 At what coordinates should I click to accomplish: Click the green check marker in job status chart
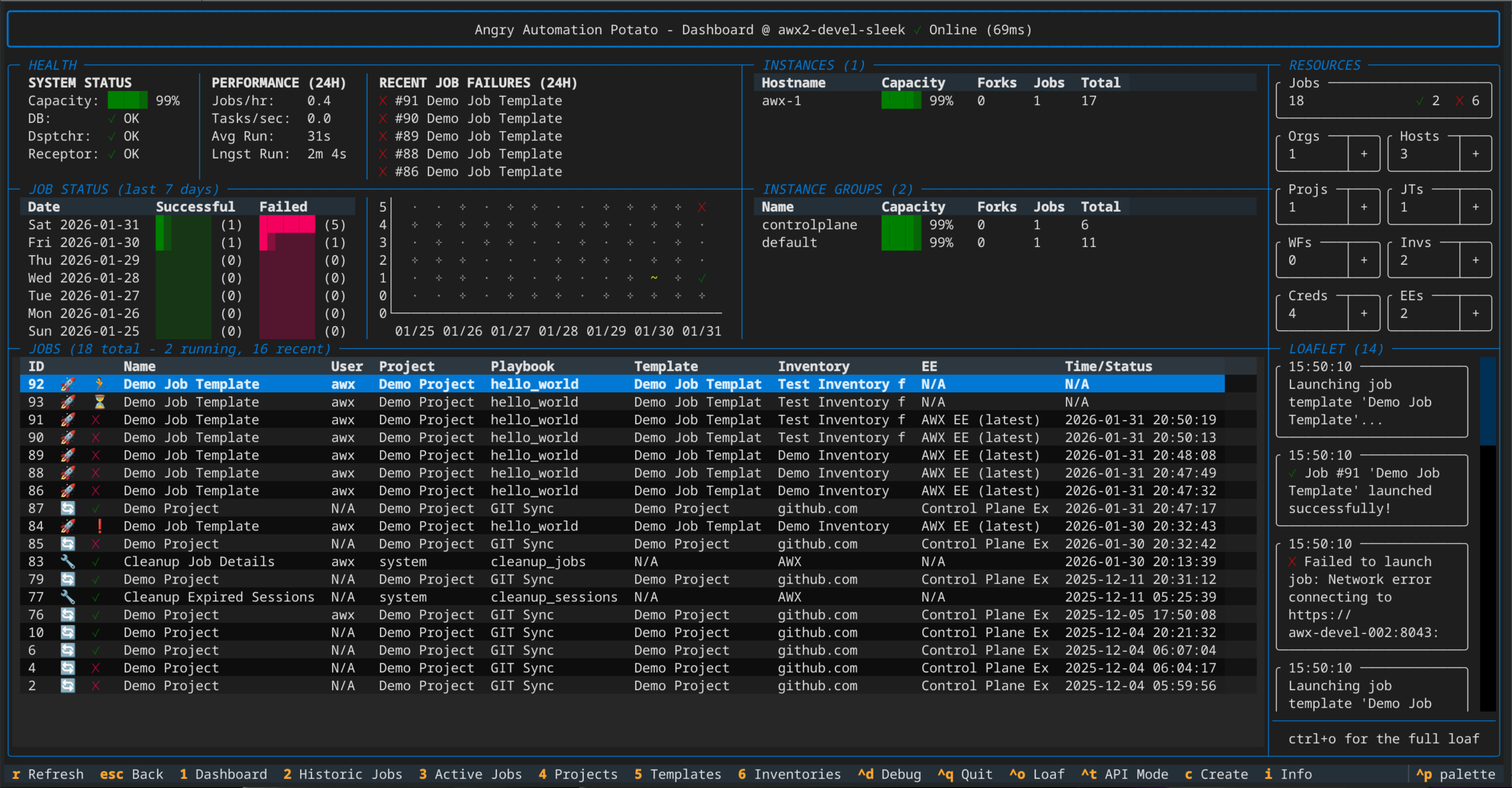pos(702,278)
